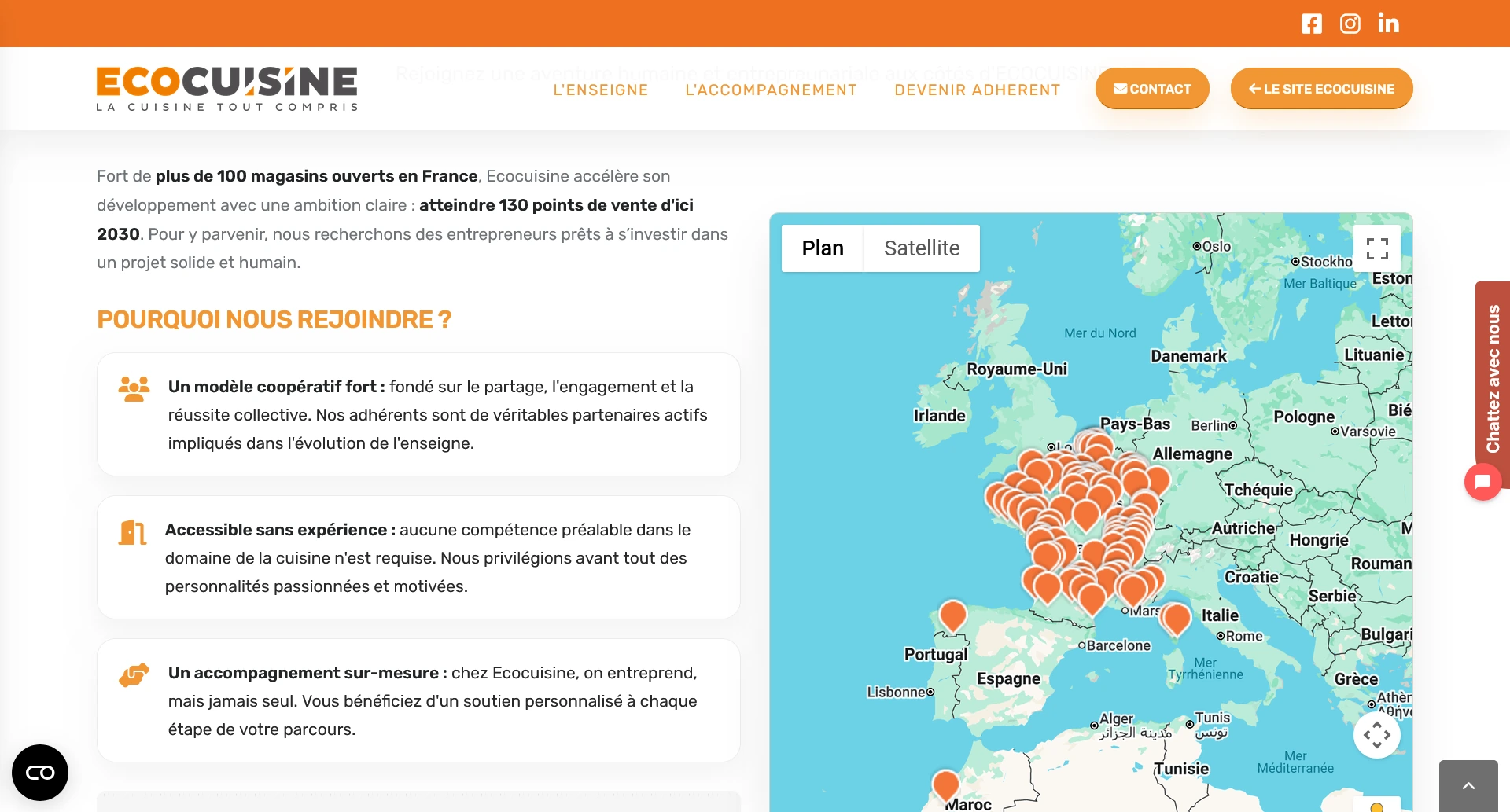Click the Tchéquie label on map
Screen dimensions: 1510x812
(1258, 490)
